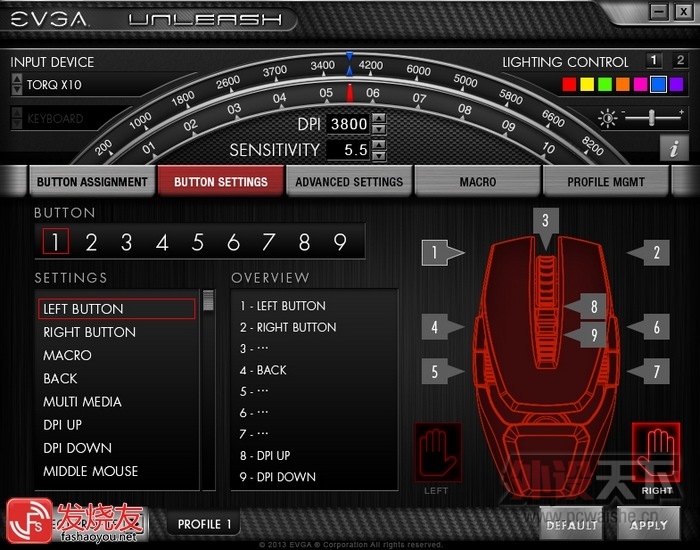Click the DPI value field
This screenshot has height=550, width=700.
pos(349,124)
